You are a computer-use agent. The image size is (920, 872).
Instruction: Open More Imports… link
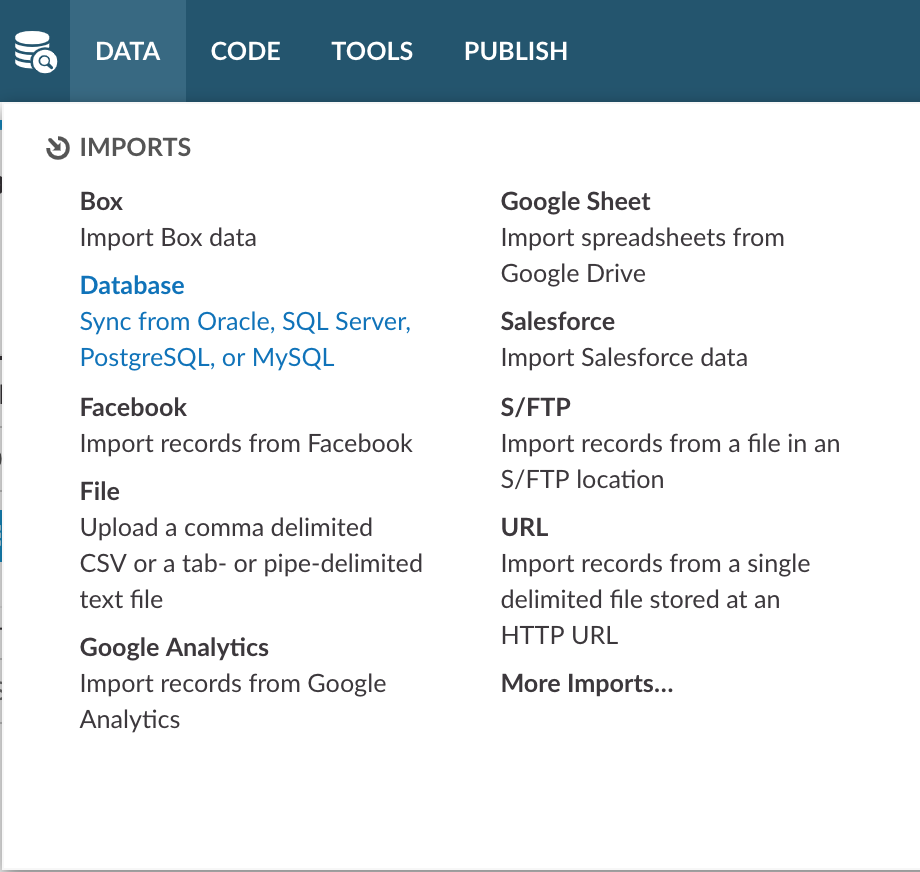click(x=587, y=683)
